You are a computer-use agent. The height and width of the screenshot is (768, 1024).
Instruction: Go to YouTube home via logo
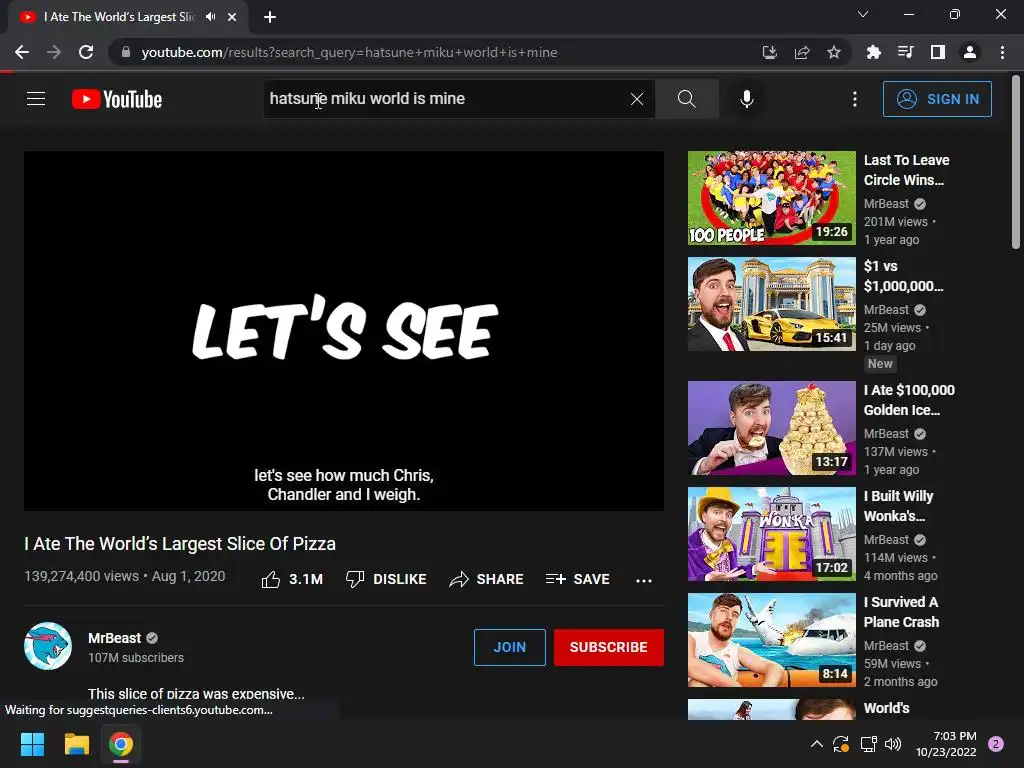click(117, 99)
